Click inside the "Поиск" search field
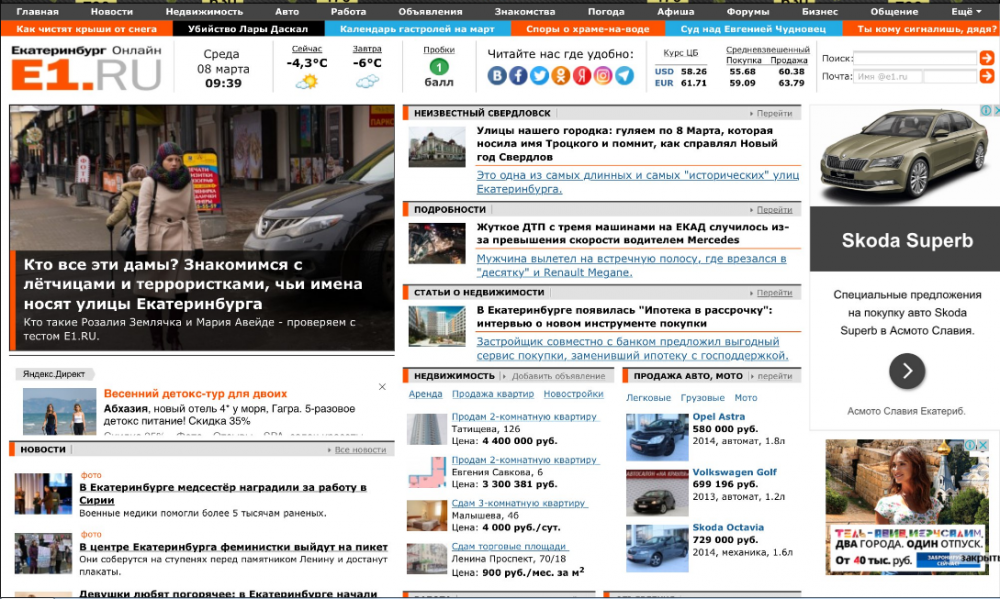This screenshot has width=1000, height=599. [x=915, y=58]
